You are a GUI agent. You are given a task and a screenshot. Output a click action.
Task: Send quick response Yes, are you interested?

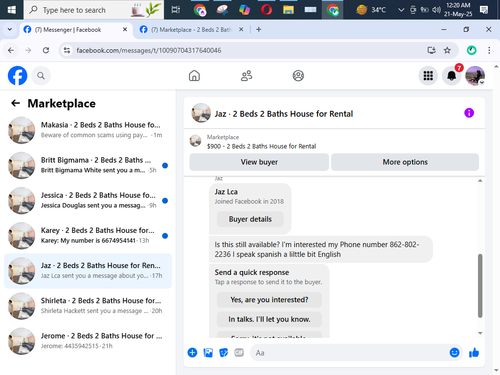click(x=269, y=300)
